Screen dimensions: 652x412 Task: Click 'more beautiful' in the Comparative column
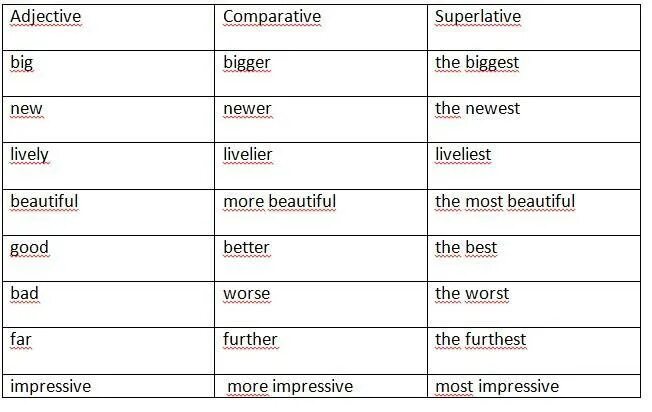pyautogui.click(x=280, y=201)
